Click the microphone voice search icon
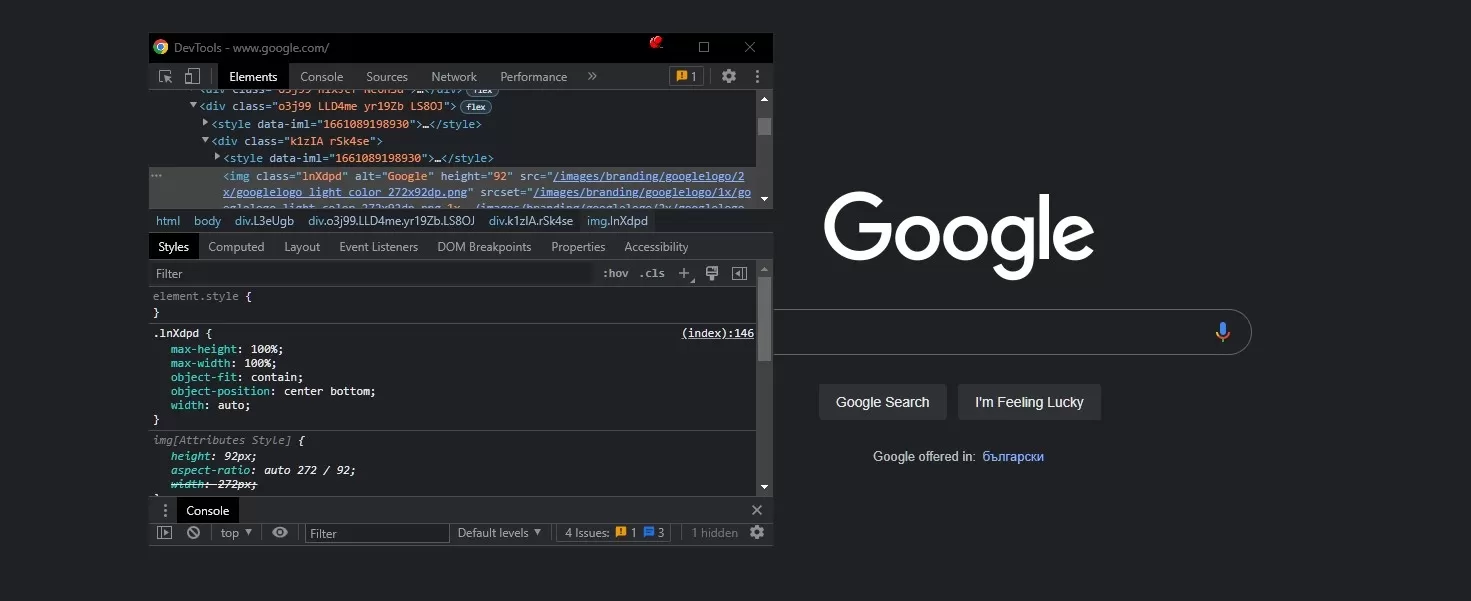1471x601 pixels. click(1222, 332)
